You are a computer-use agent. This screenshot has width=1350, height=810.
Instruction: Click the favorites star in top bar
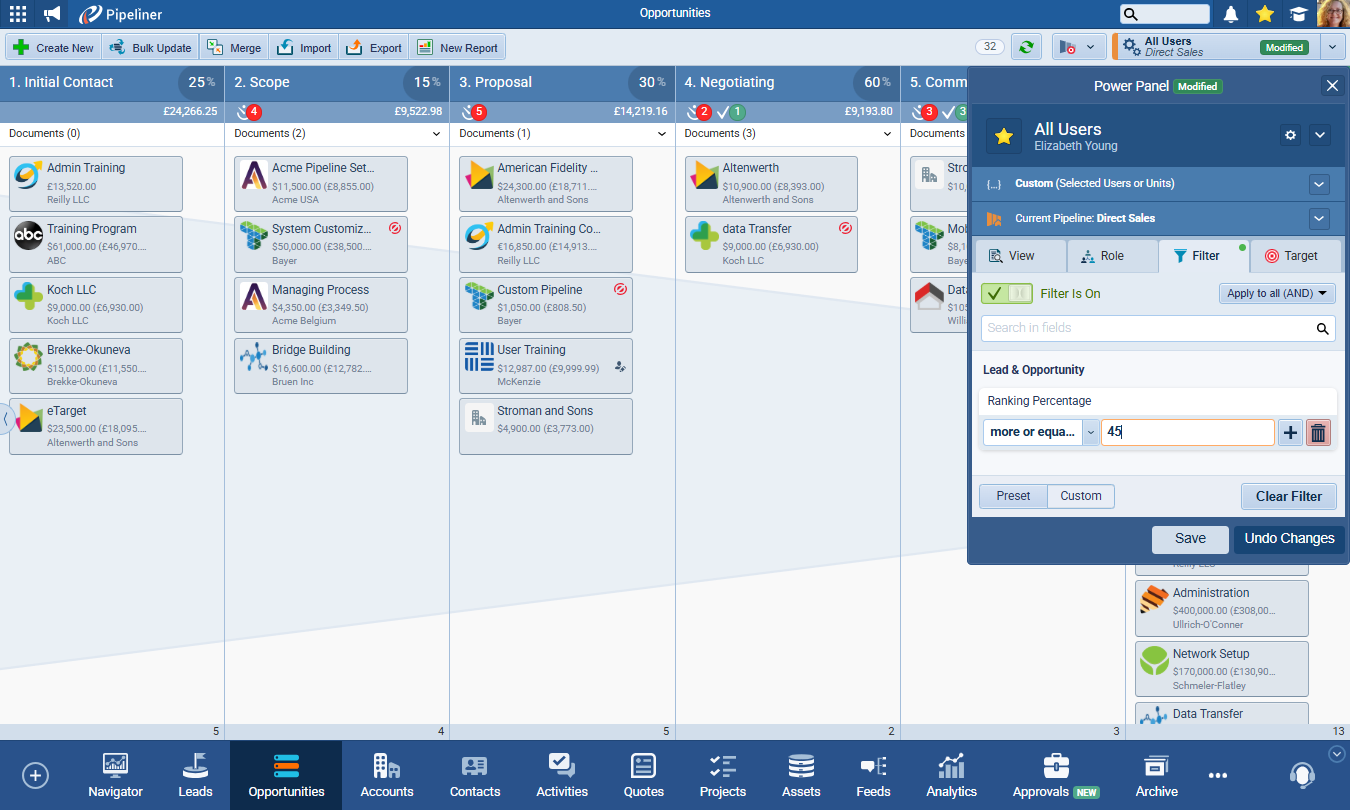pyautogui.click(x=1265, y=14)
